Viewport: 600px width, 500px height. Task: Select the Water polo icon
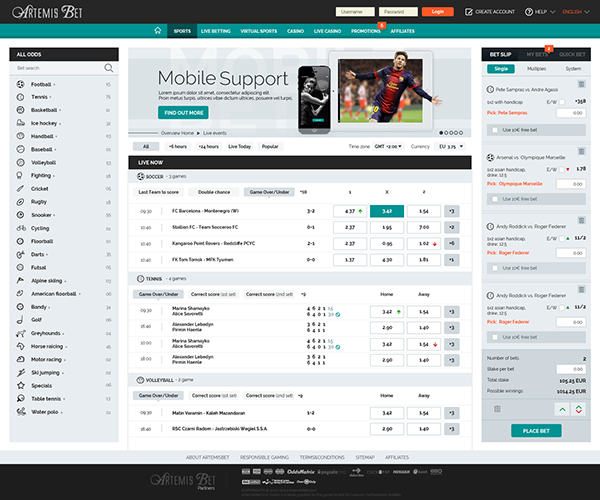tap(21, 412)
